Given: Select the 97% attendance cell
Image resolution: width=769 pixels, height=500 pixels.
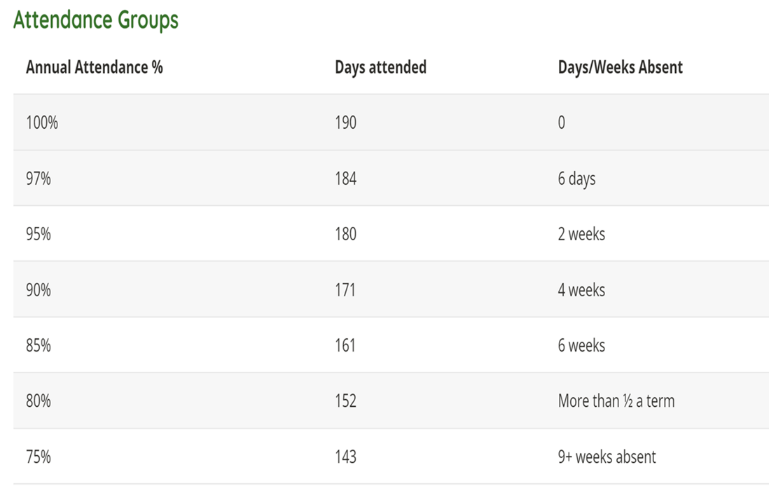Looking at the screenshot, I should point(38,178).
